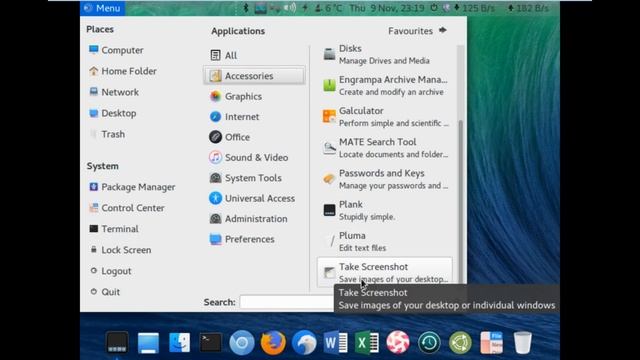Launch Firefox from the dock
Screen dimensions: 640x360
pyautogui.click(x=273, y=342)
